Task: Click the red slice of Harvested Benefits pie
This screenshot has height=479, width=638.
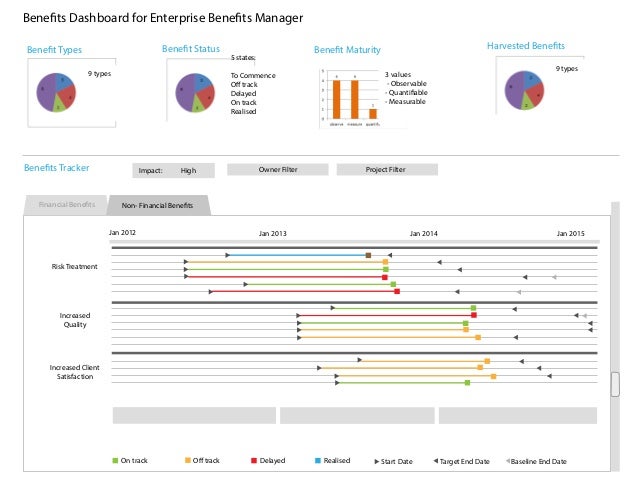Action: click(x=537, y=94)
